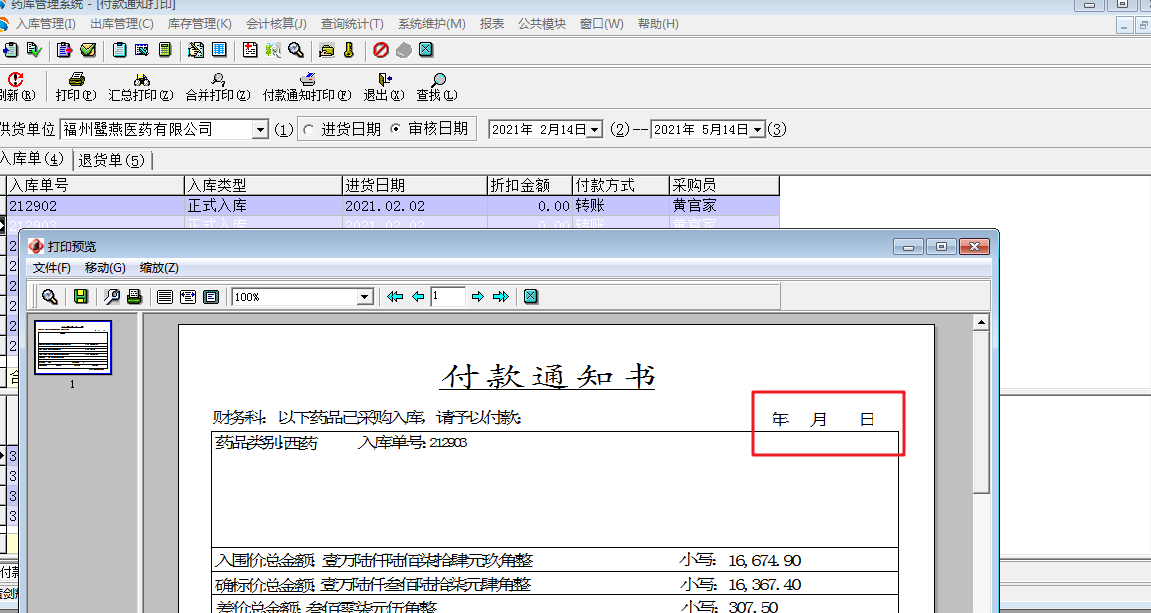Viewport: 1151px width, 613px height.
Task: Open the 入库管理(I) menu
Action: [x=46, y=23]
